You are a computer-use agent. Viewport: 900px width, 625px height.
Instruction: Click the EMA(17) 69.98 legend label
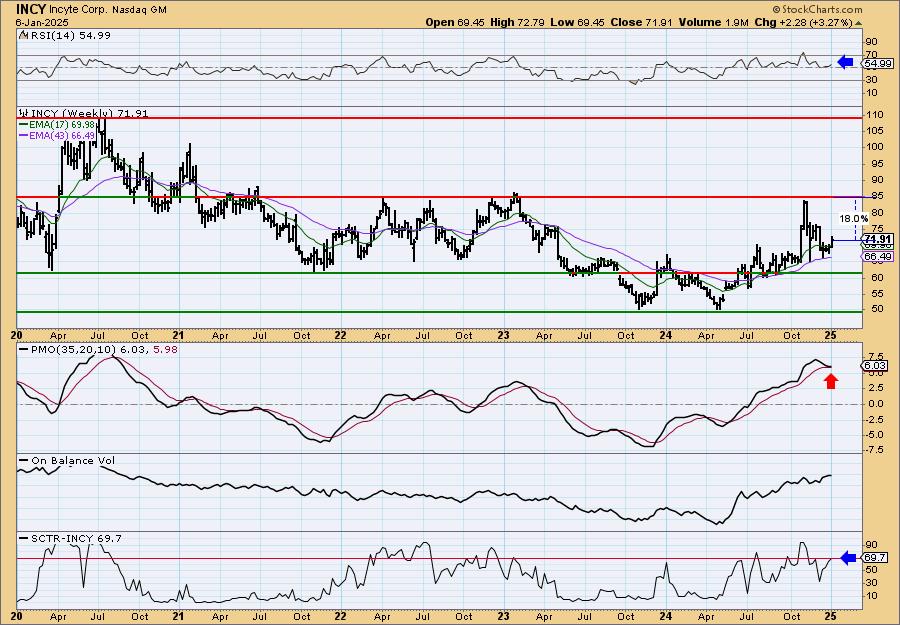(x=61, y=125)
